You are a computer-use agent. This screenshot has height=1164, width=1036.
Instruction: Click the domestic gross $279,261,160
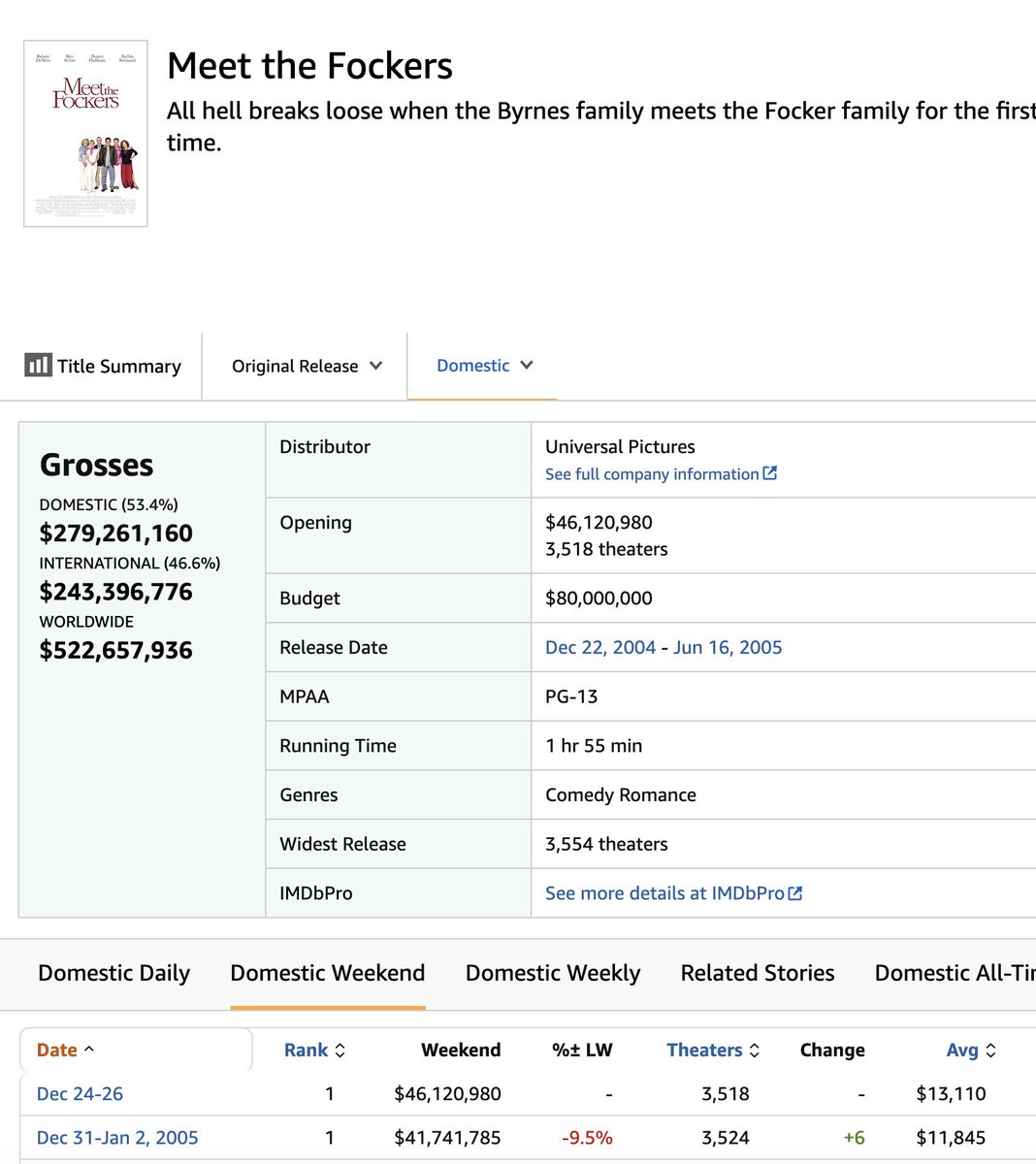click(x=115, y=533)
